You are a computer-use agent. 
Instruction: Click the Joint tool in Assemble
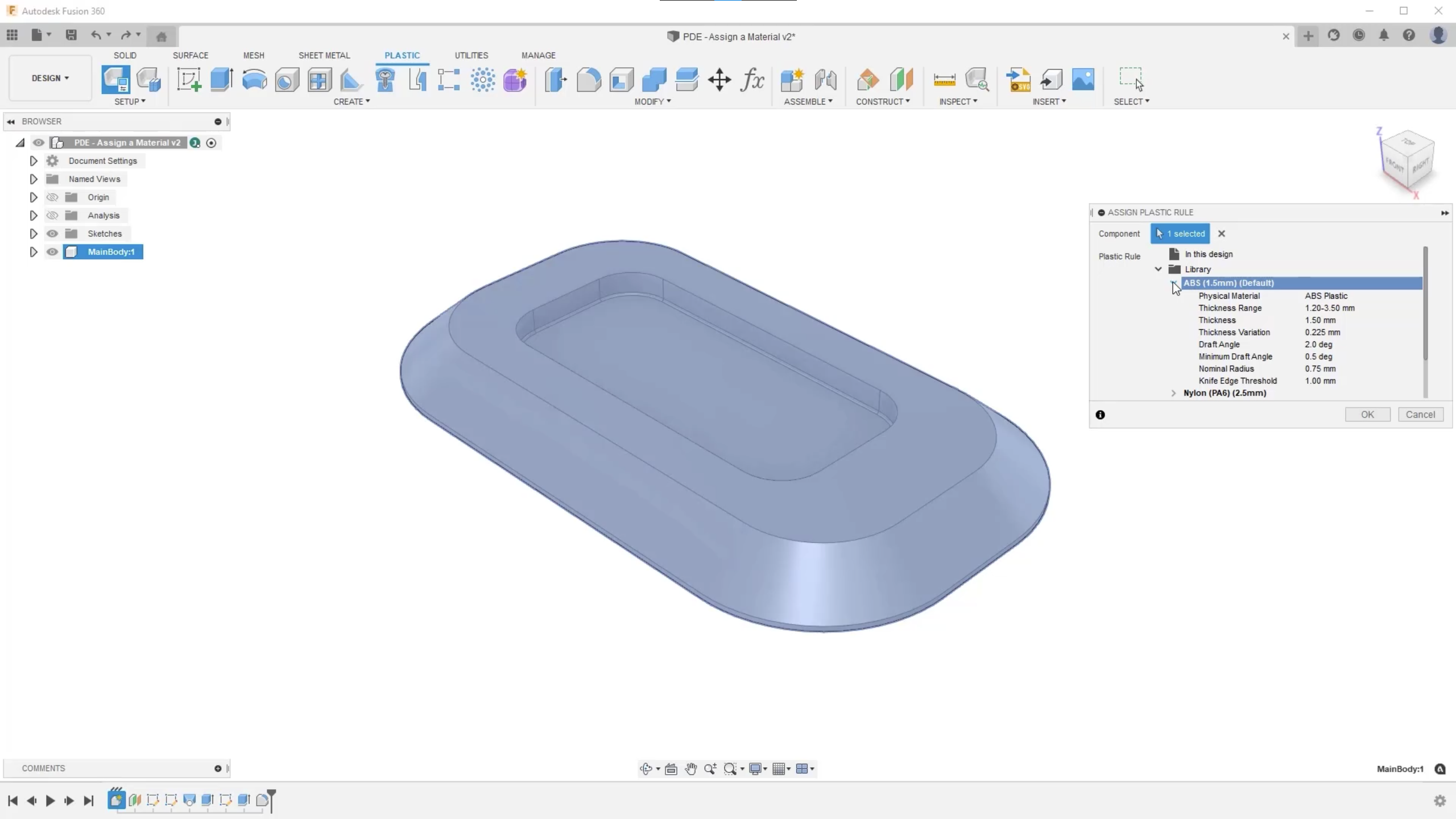pos(825,80)
